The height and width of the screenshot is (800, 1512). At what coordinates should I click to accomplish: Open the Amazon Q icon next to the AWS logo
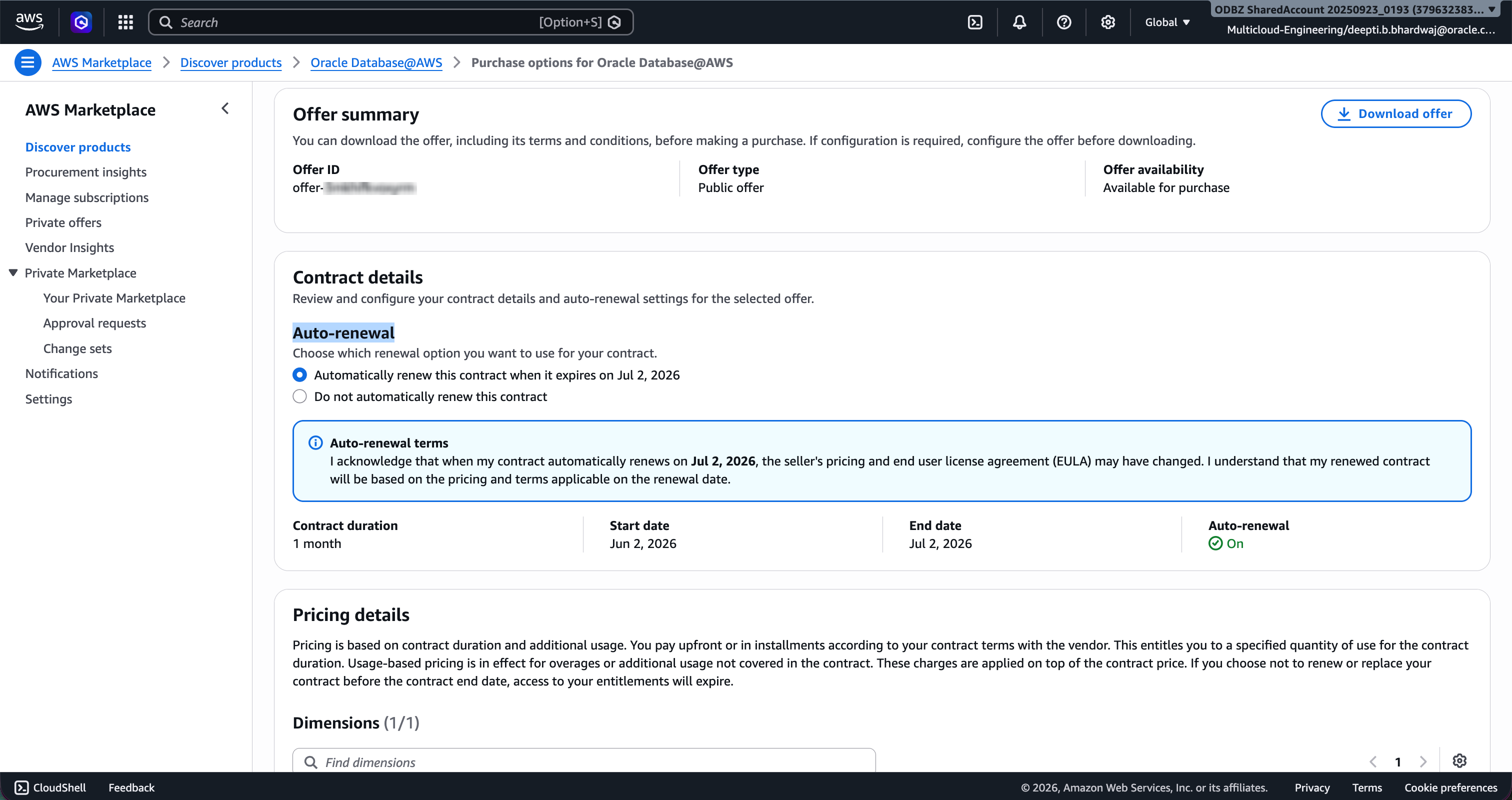pyautogui.click(x=81, y=22)
